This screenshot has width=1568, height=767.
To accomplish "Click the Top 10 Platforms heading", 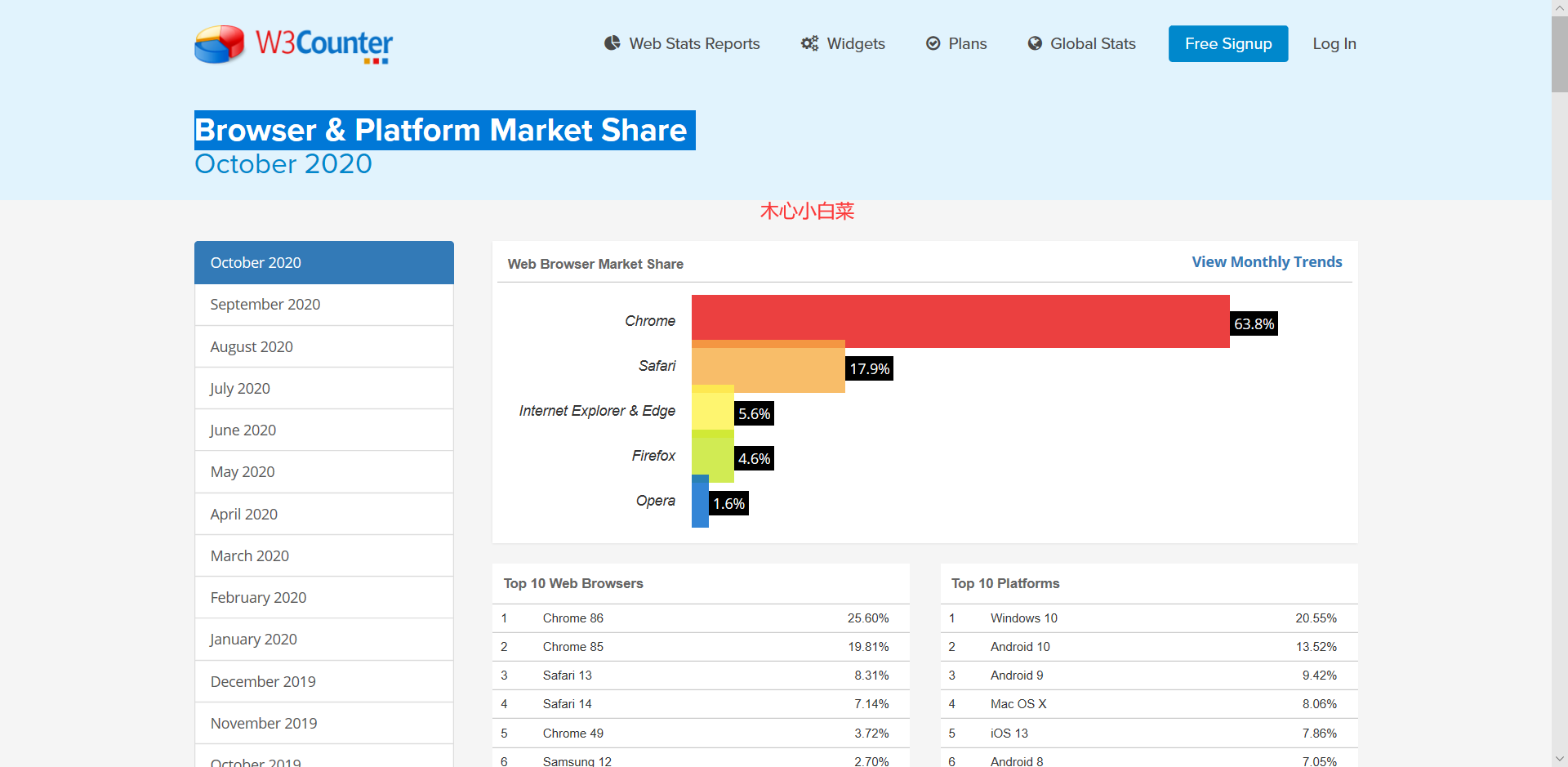I will point(1005,583).
